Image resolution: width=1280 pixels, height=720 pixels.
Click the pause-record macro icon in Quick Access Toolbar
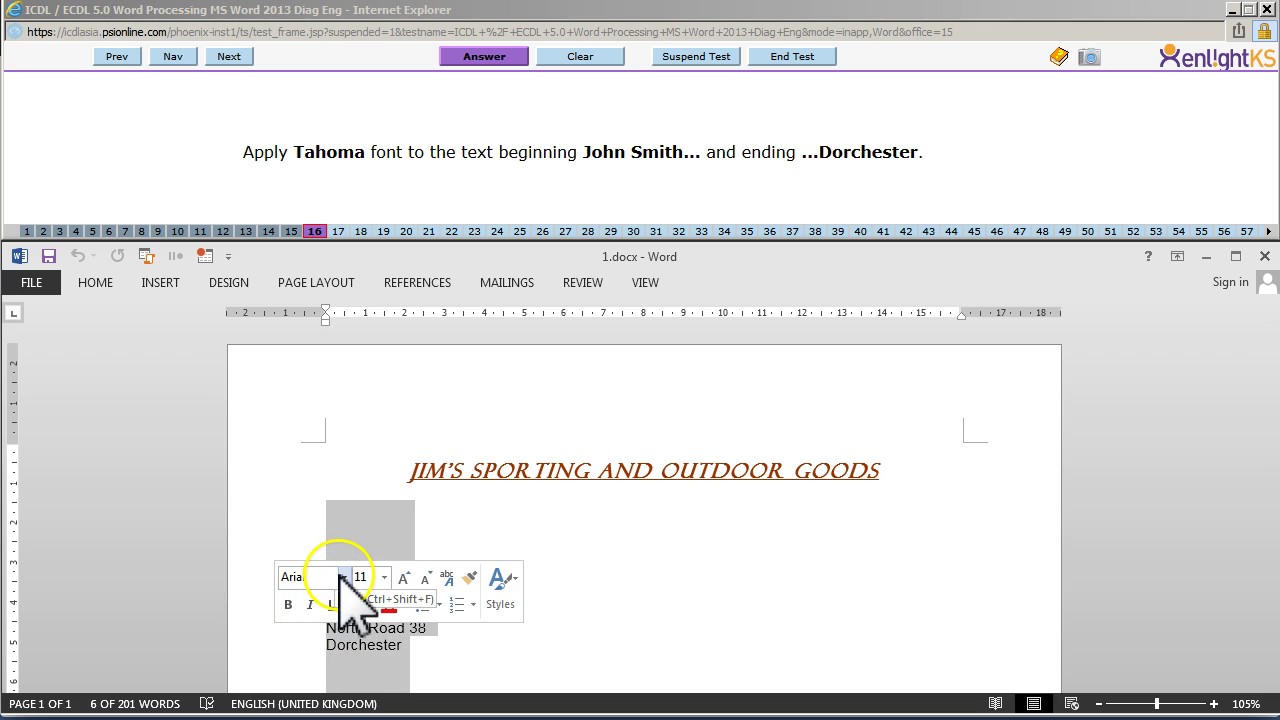tap(176, 256)
